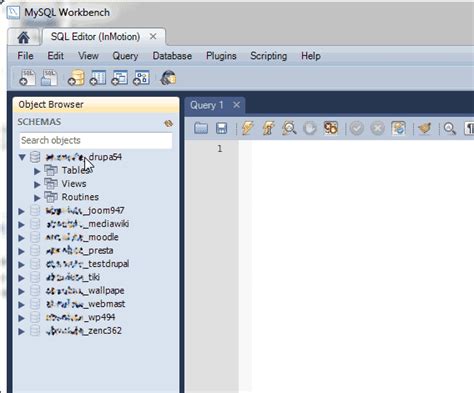Expand the _joom947 schema
Viewport: 474px width, 393px height.
click(21, 211)
